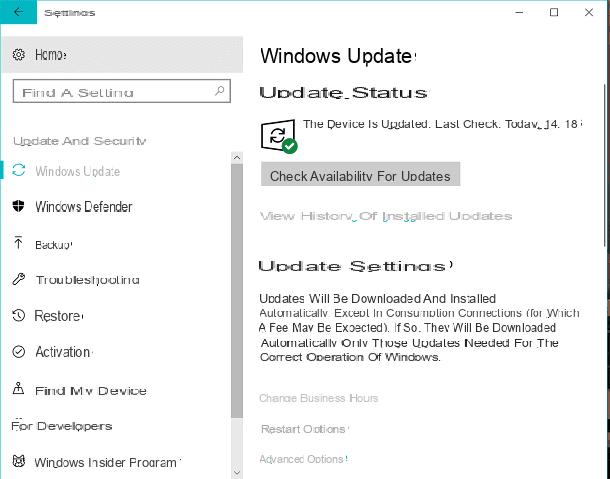Open the Restart Options link
The width and height of the screenshot is (610, 479).
tap(304, 429)
